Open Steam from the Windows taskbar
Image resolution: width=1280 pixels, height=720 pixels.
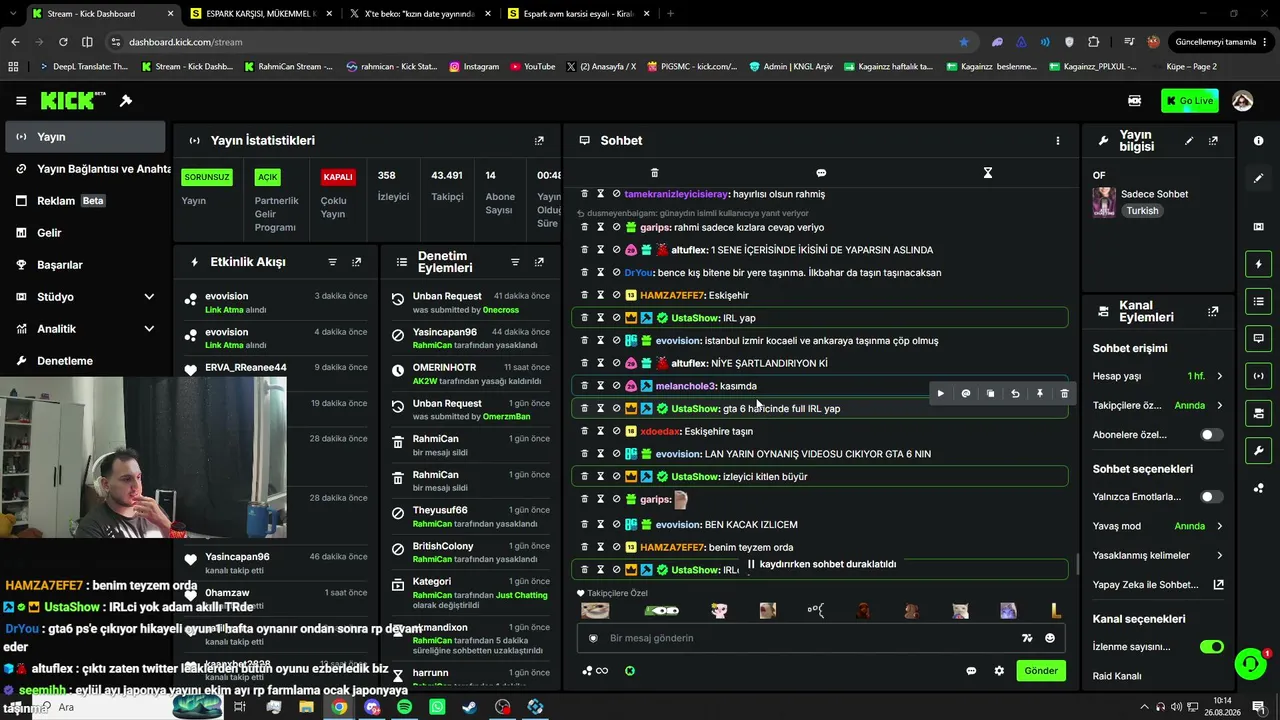(x=469, y=707)
